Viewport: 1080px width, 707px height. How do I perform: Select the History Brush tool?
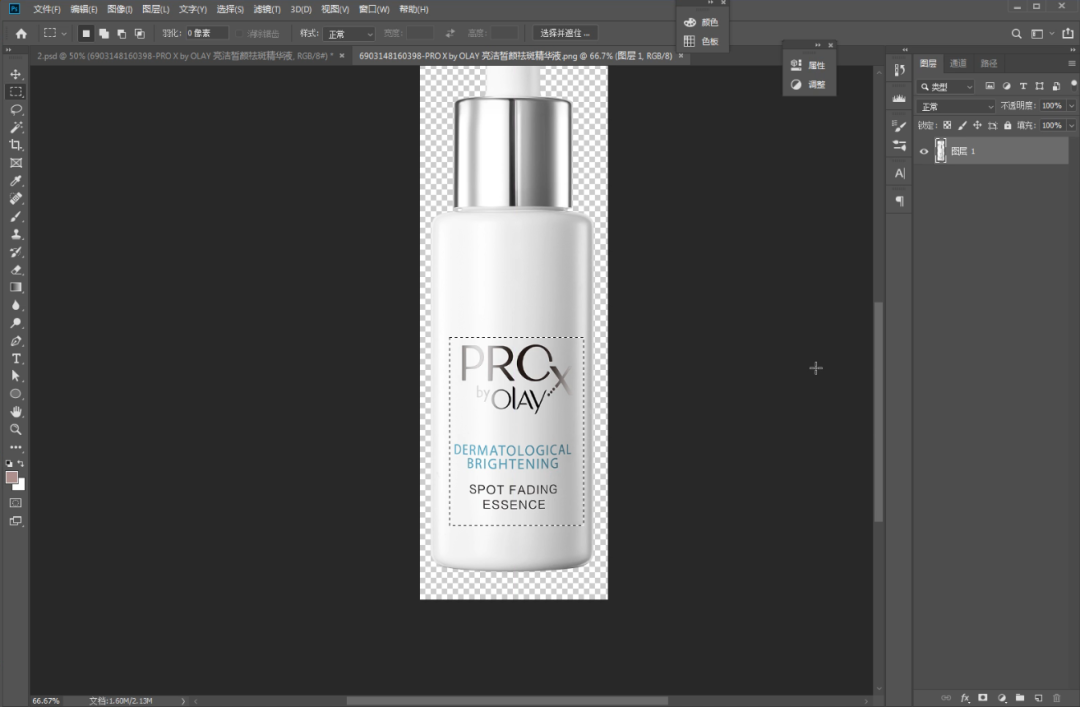tap(16, 252)
